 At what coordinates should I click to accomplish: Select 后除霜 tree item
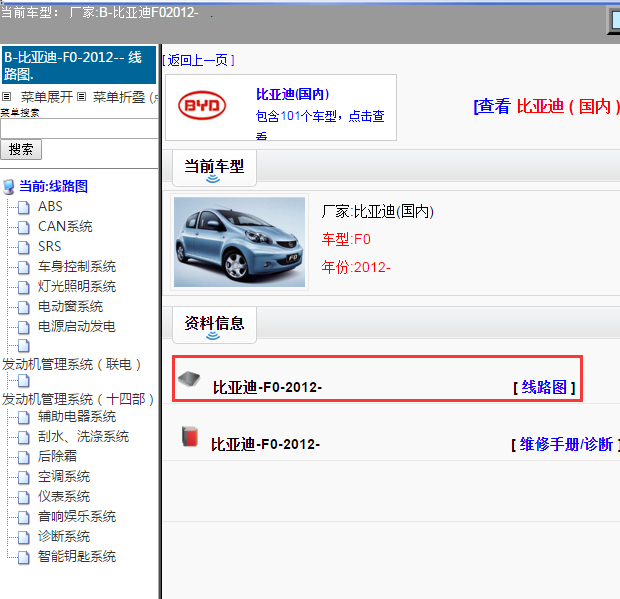tap(57, 456)
